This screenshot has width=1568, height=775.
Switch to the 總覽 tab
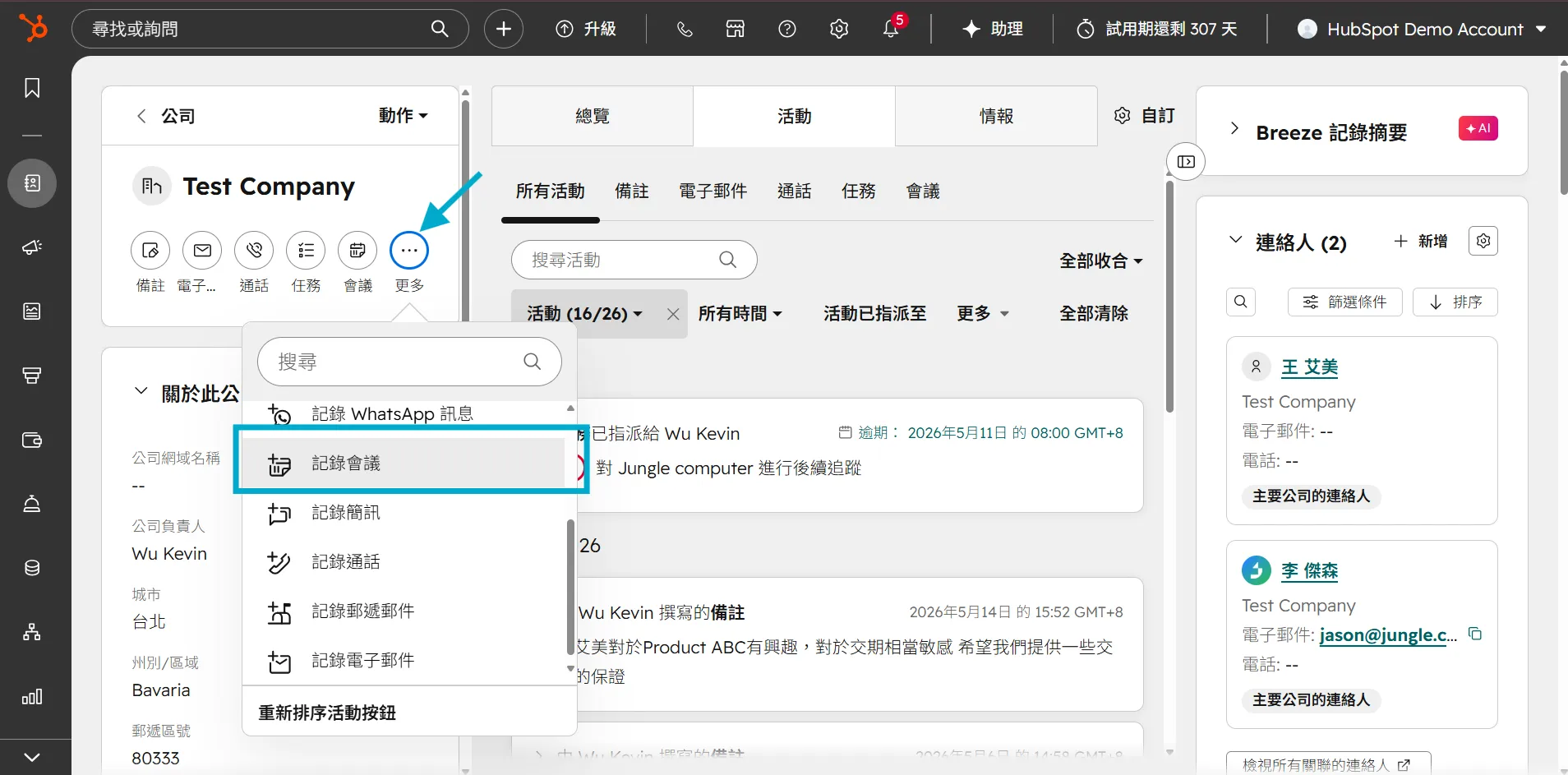point(593,116)
